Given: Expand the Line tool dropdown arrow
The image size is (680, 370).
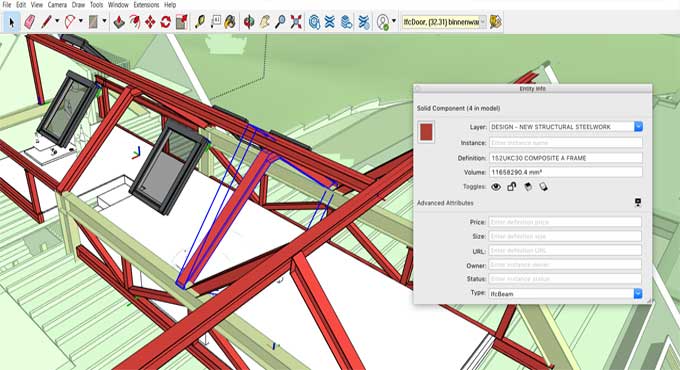Looking at the screenshot, I should pos(57,21).
